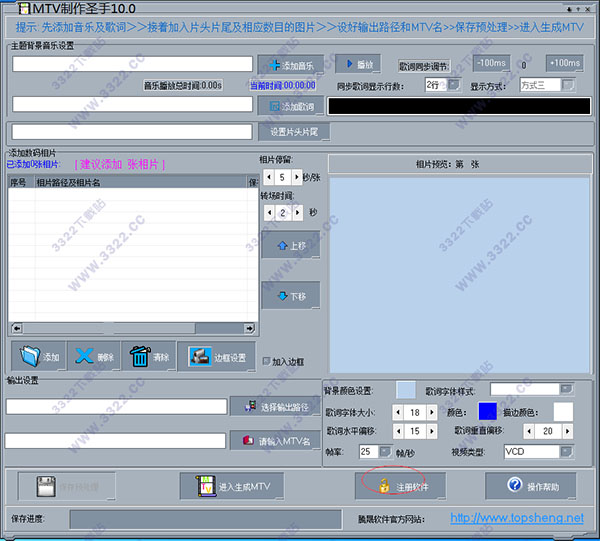Click the 注册软件 lock button
This screenshot has width=600, height=541.
[400, 486]
